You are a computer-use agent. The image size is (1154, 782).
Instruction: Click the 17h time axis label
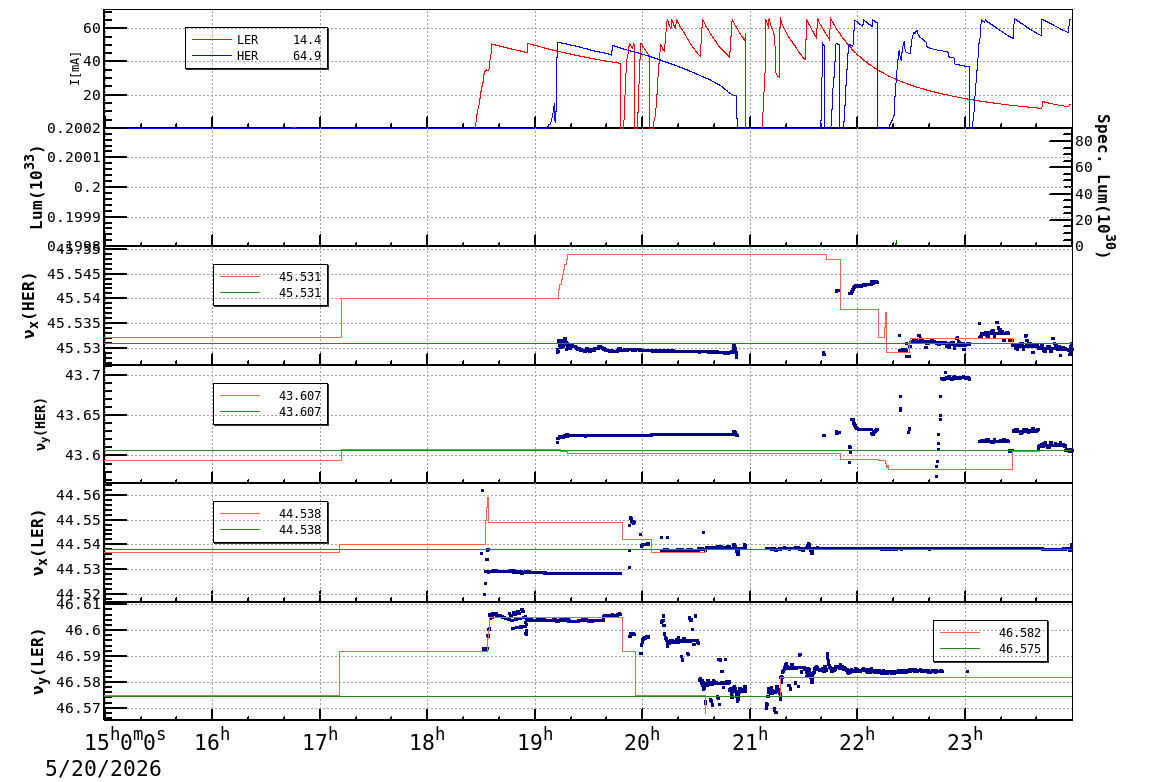pyautogui.click(x=320, y=739)
